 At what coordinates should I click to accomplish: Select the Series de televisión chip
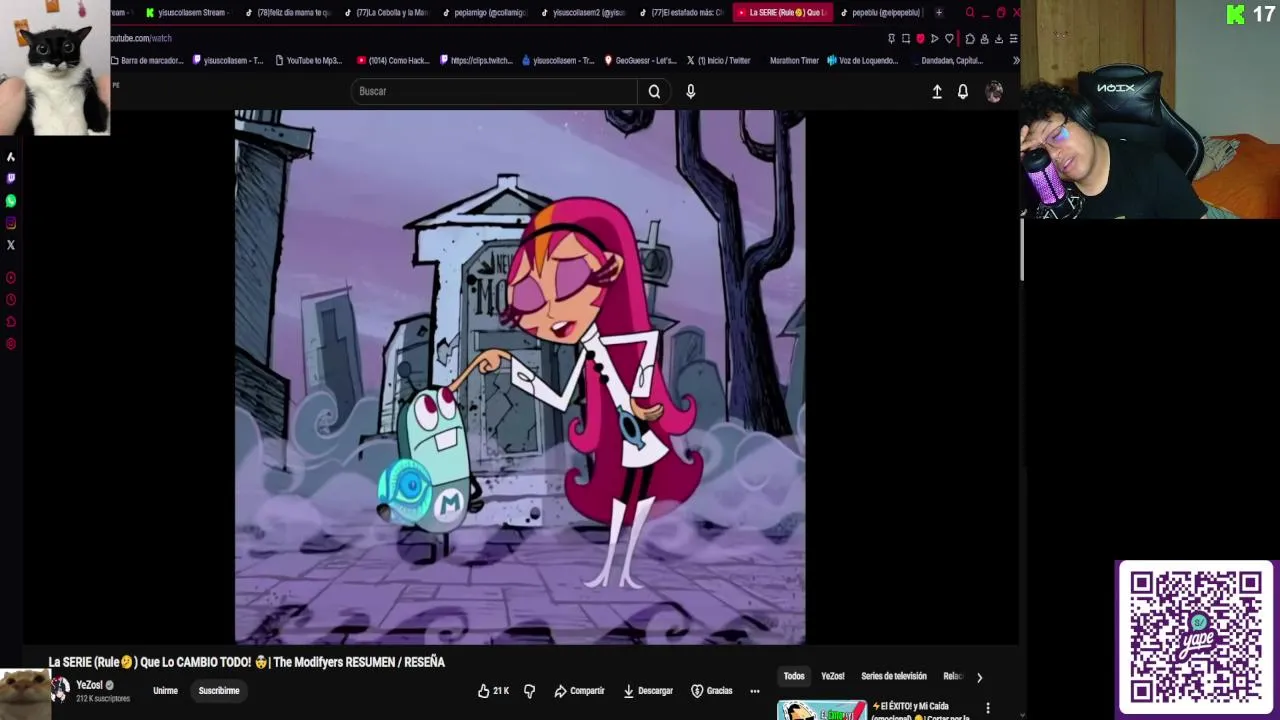pyautogui.click(x=894, y=677)
